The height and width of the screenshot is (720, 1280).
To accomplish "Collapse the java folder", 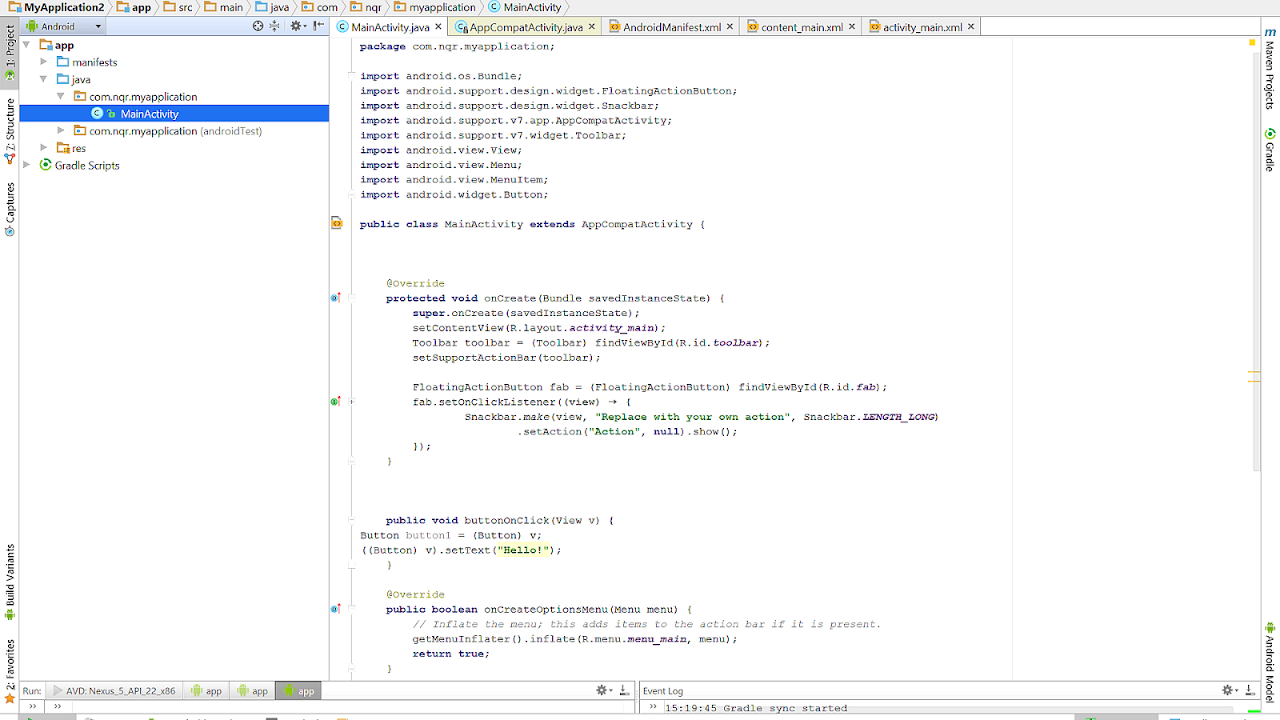I will pos(44,79).
